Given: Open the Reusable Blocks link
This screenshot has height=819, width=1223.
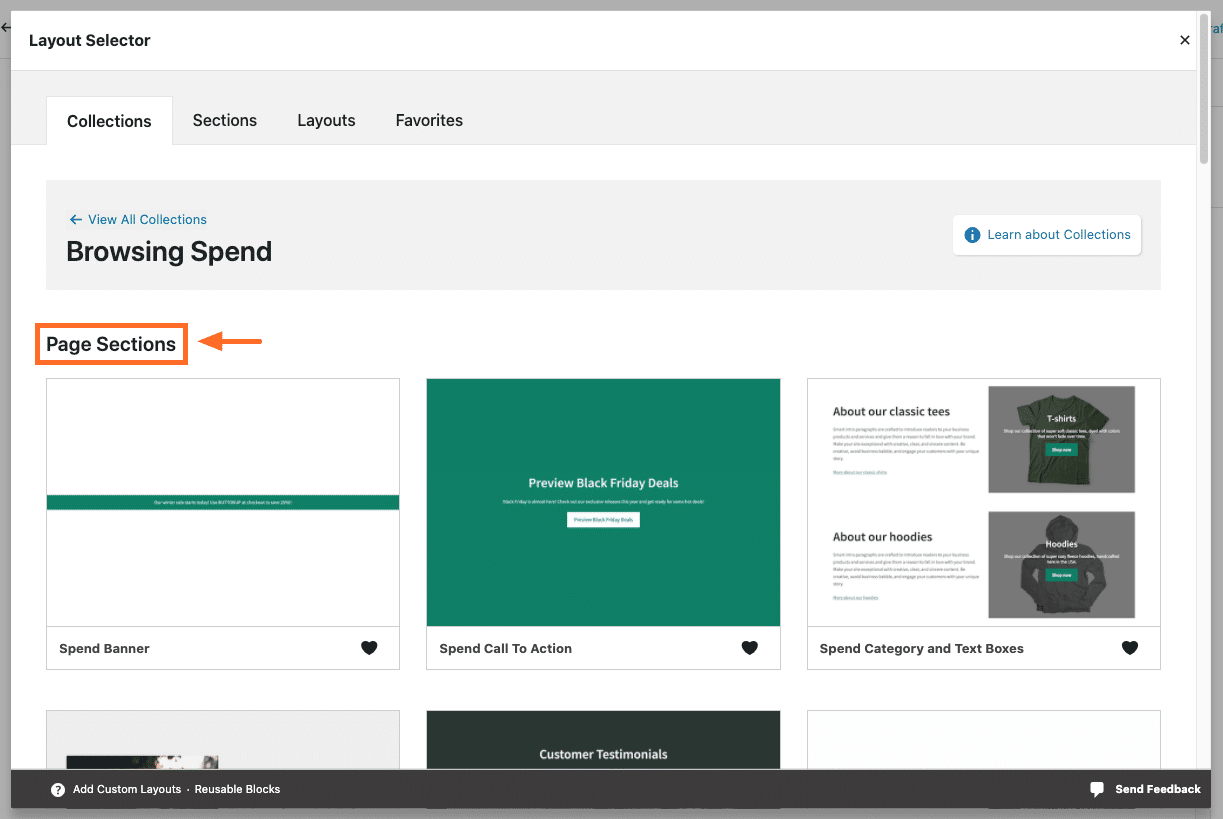Looking at the screenshot, I should coord(237,789).
